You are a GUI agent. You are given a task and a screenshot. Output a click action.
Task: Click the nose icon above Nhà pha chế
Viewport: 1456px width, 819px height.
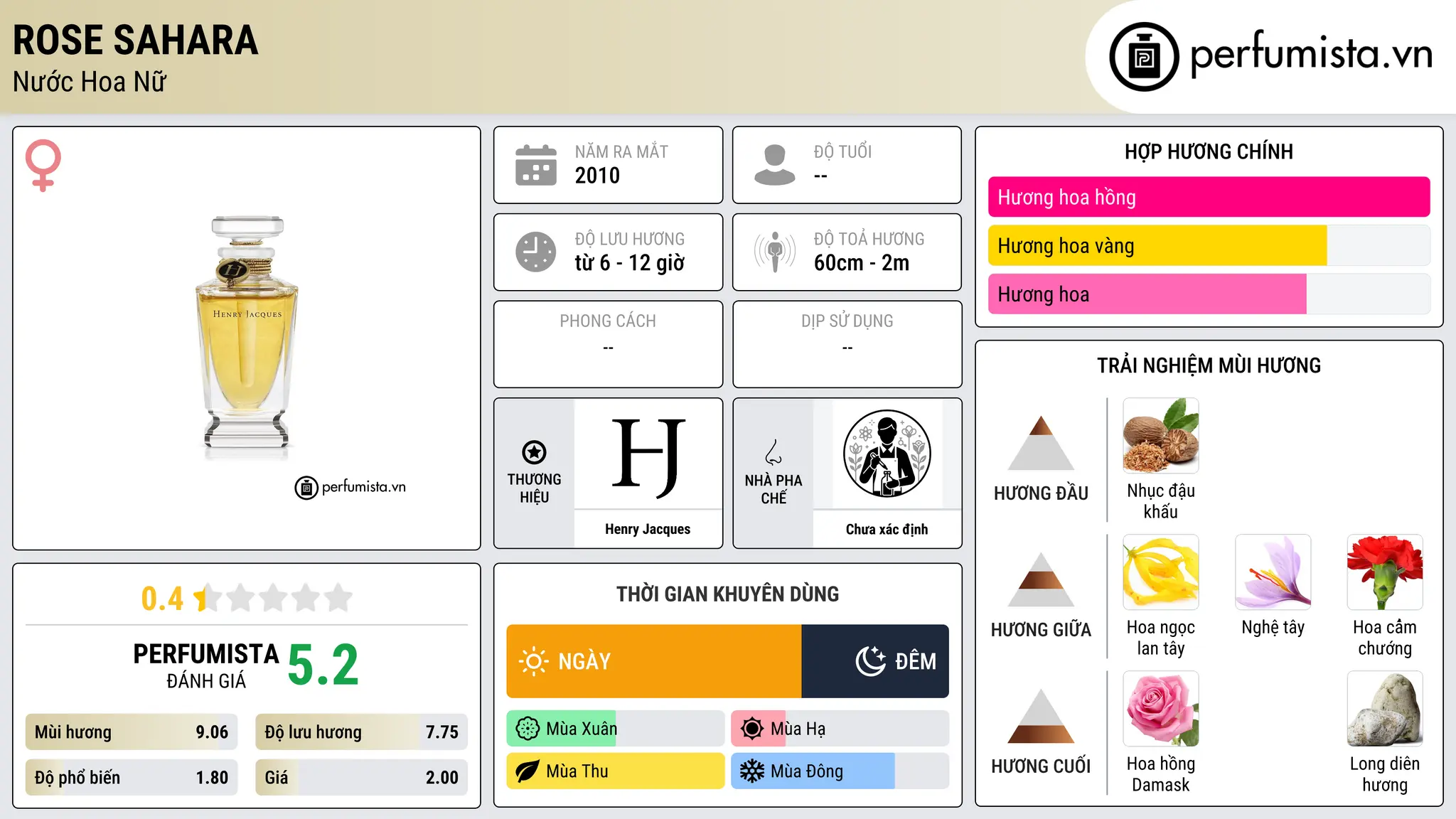(x=773, y=452)
